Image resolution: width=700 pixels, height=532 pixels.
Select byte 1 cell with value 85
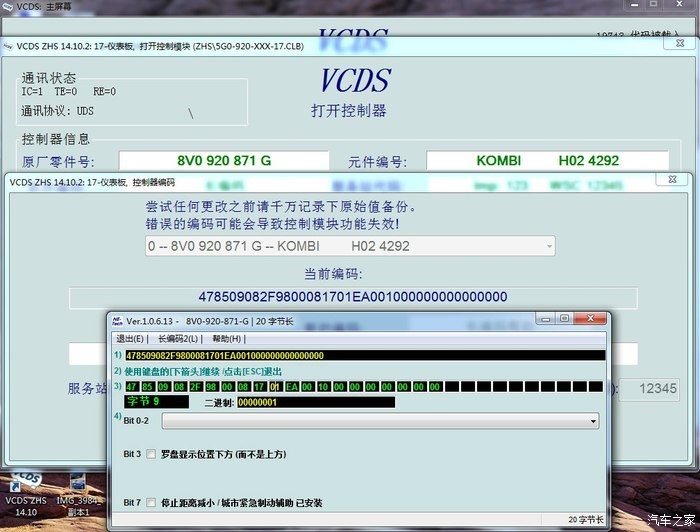[x=147, y=387]
